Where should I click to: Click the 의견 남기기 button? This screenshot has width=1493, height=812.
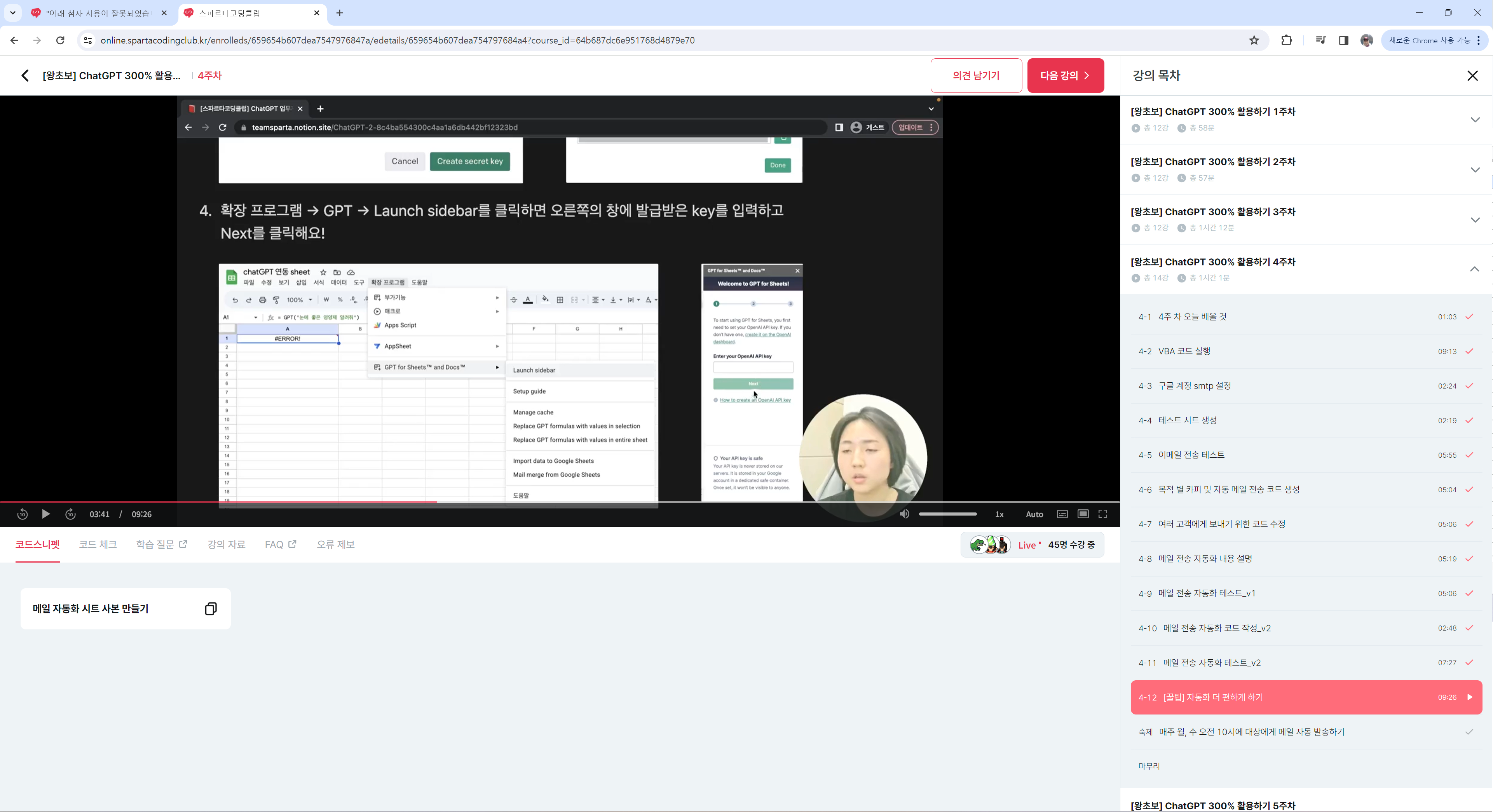(976, 75)
